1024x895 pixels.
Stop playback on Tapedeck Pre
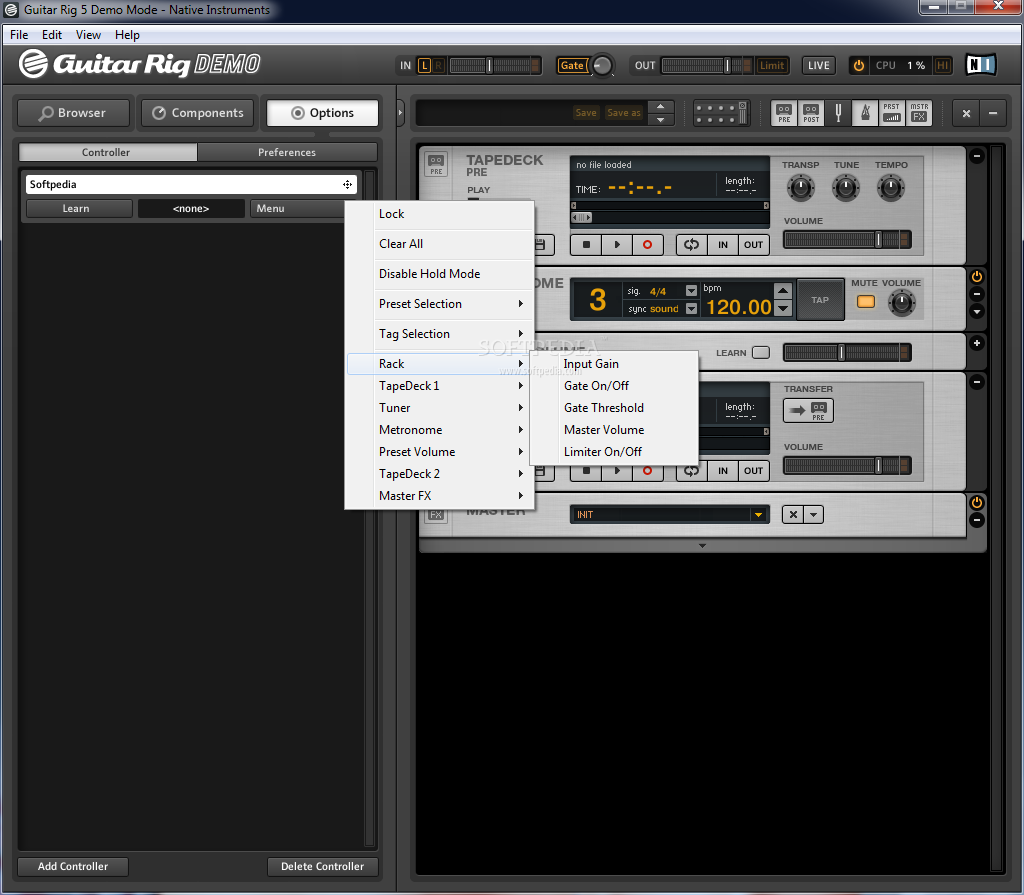[586, 245]
